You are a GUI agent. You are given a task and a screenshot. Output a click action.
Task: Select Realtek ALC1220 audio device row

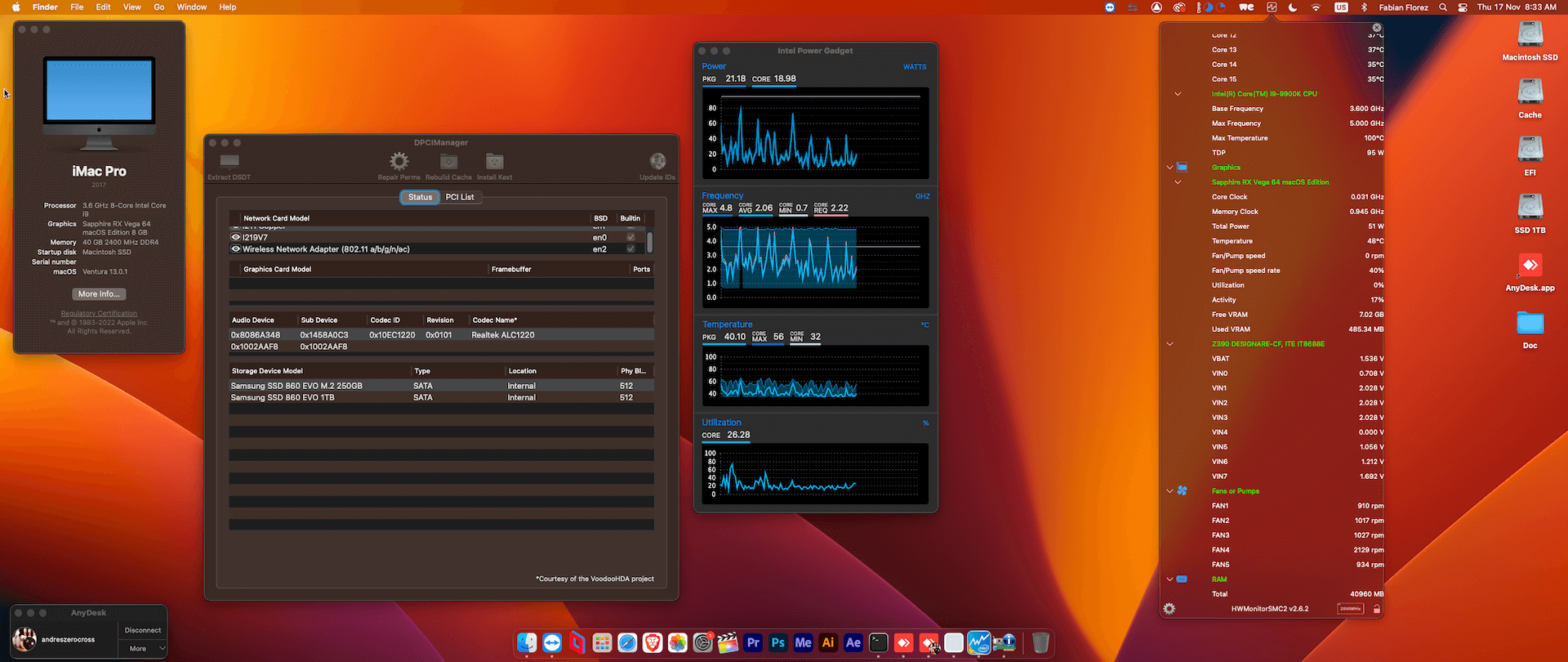[441, 335]
